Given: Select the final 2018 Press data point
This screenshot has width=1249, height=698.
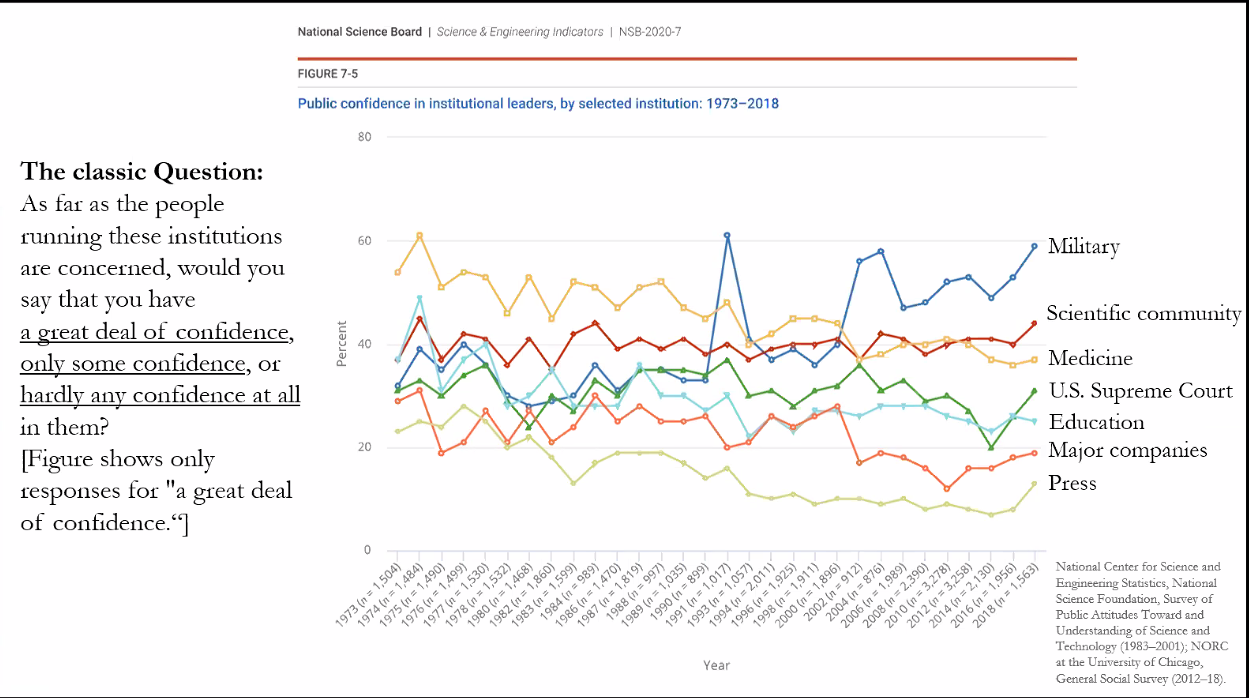Looking at the screenshot, I should pyautogui.click(x=1034, y=483).
